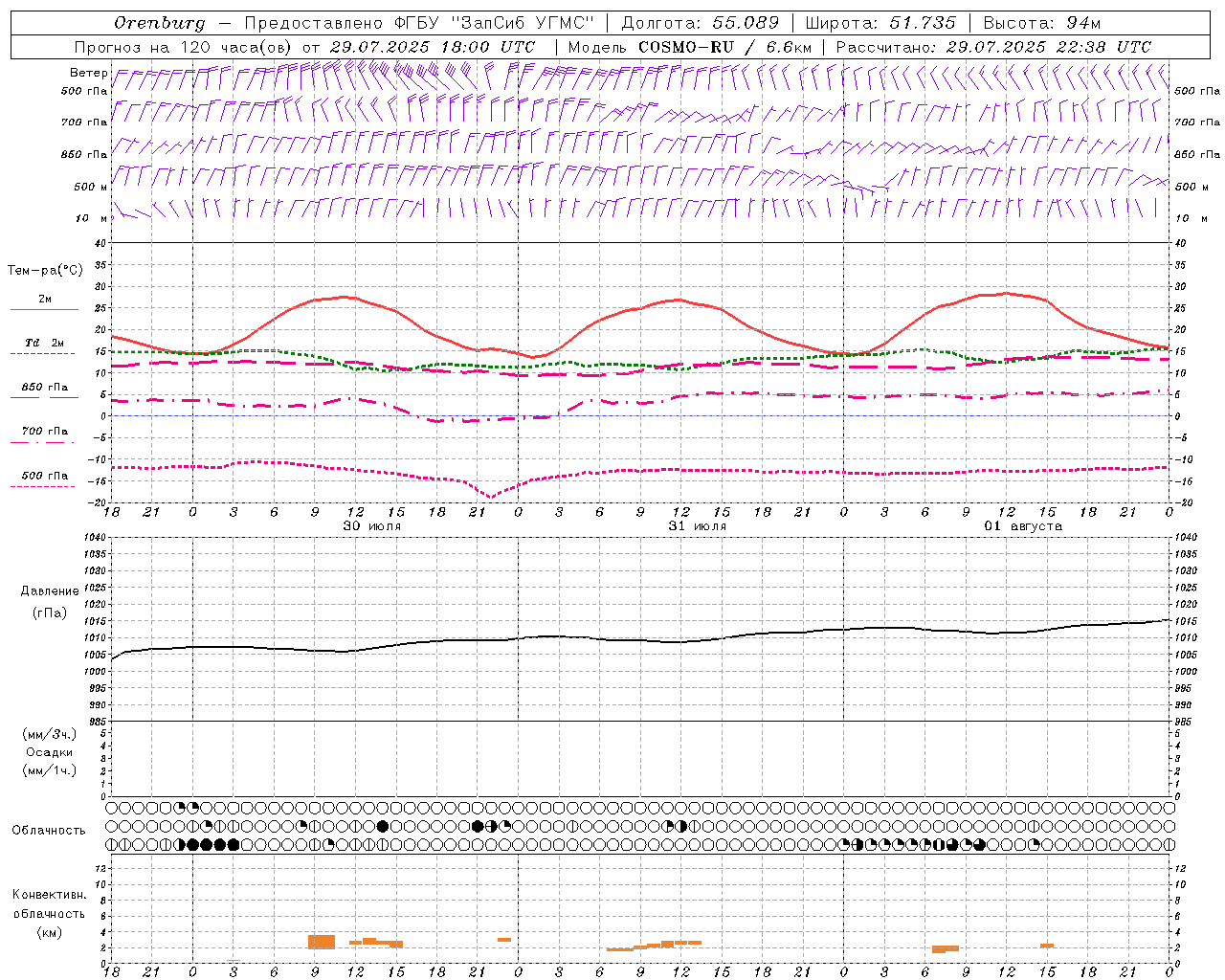This screenshot has height=980, width=1225.
Task: Click the dashed line sample under 'Td 2м'
Action: pos(42,353)
